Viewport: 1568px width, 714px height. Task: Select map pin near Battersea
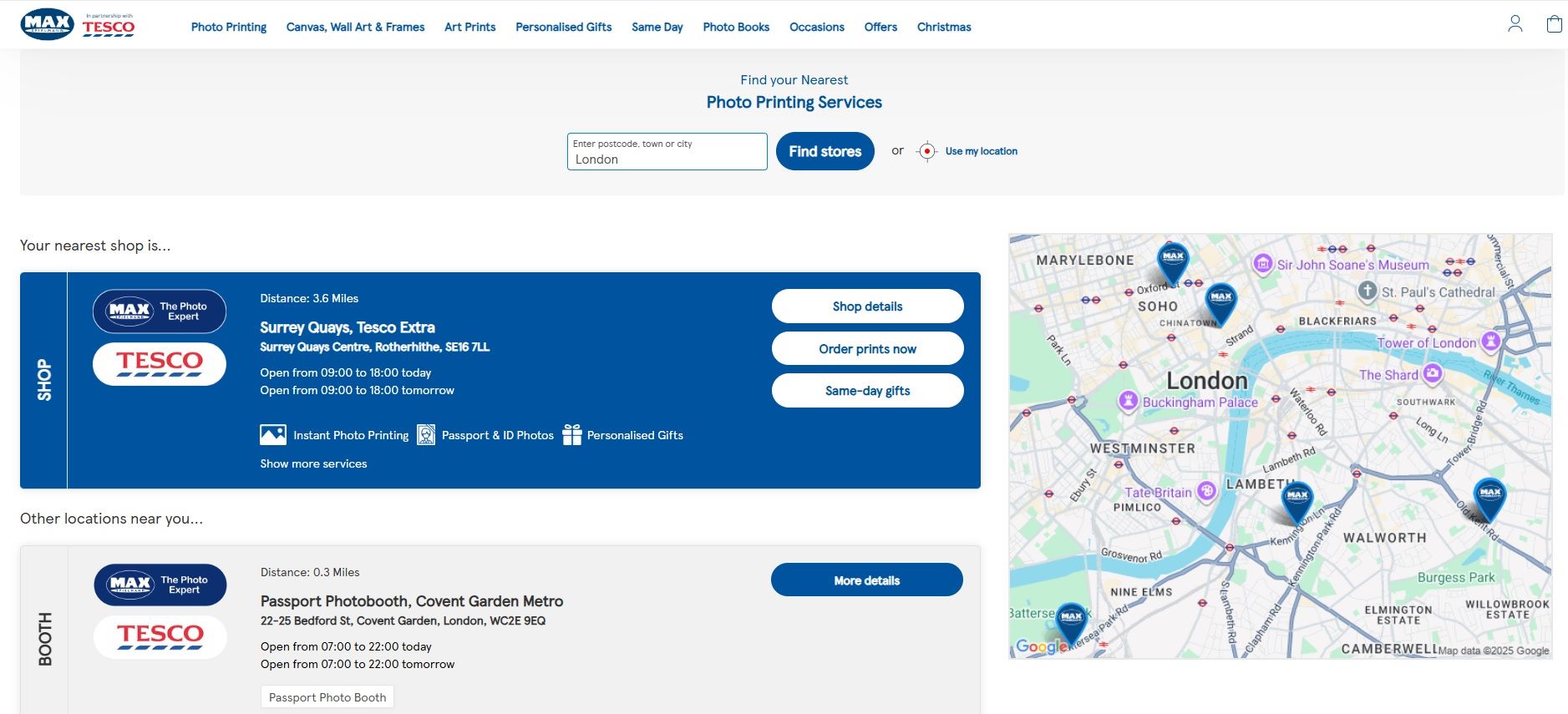(x=1071, y=620)
